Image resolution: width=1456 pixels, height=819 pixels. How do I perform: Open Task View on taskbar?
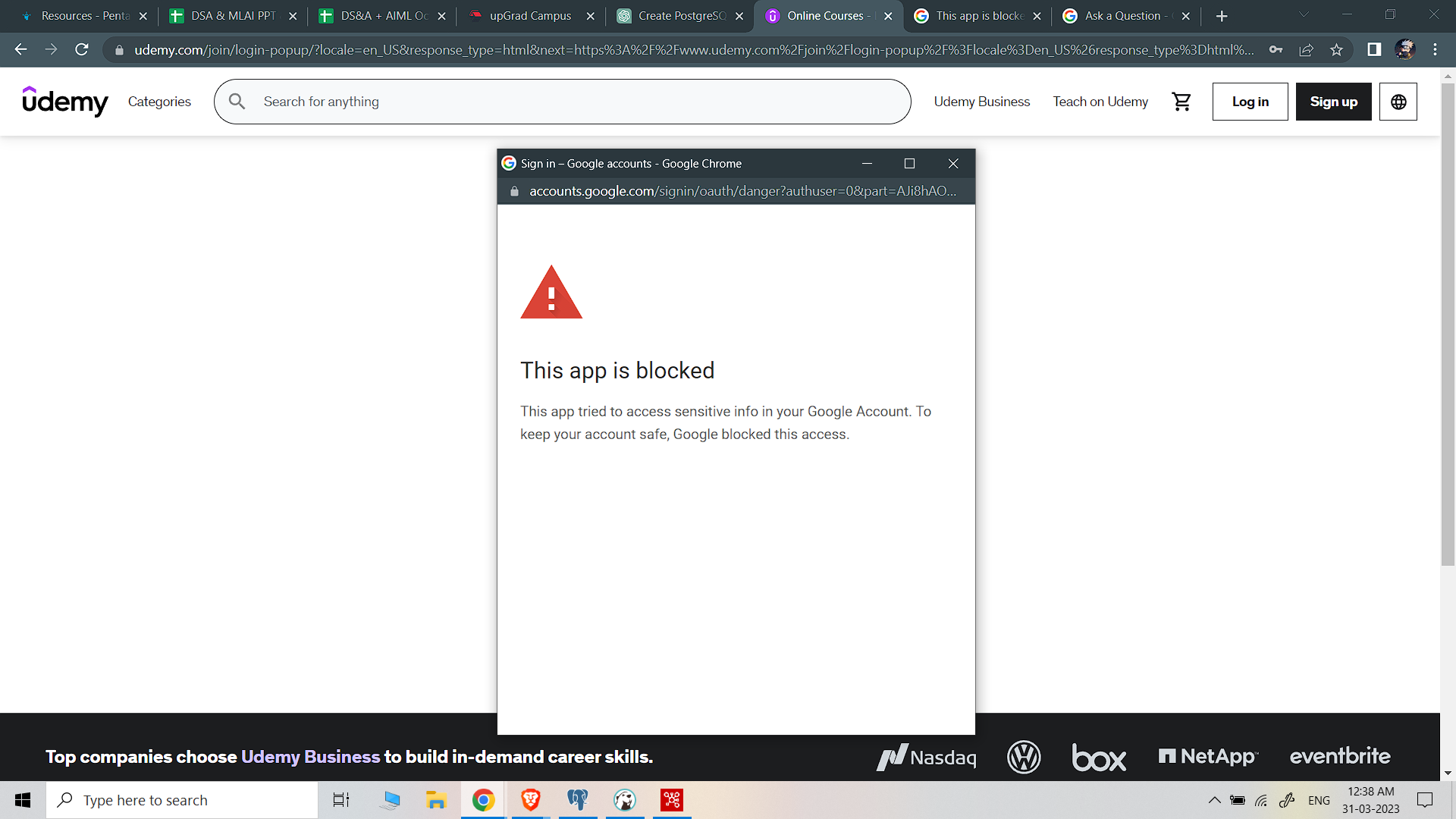(341, 800)
